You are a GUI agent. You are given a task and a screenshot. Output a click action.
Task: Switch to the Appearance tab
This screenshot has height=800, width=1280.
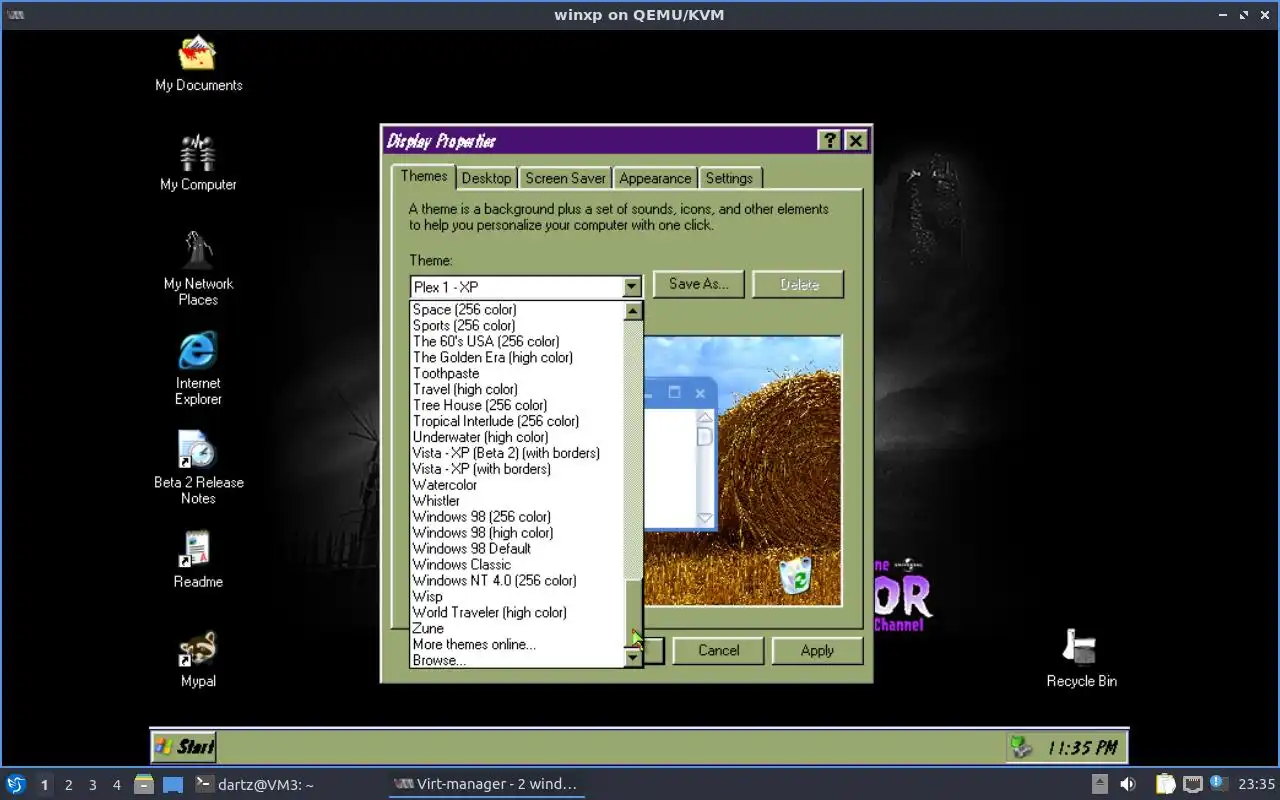tap(655, 178)
